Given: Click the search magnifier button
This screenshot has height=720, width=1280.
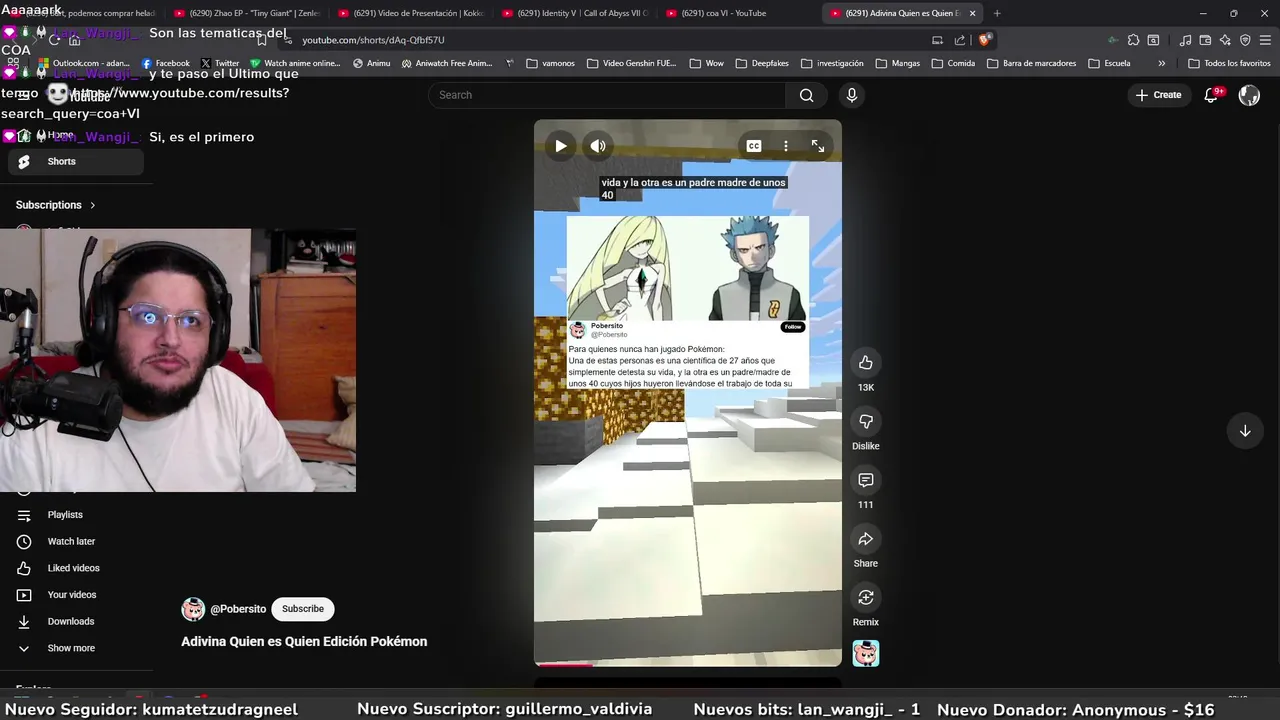Looking at the screenshot, I should 806,95.
